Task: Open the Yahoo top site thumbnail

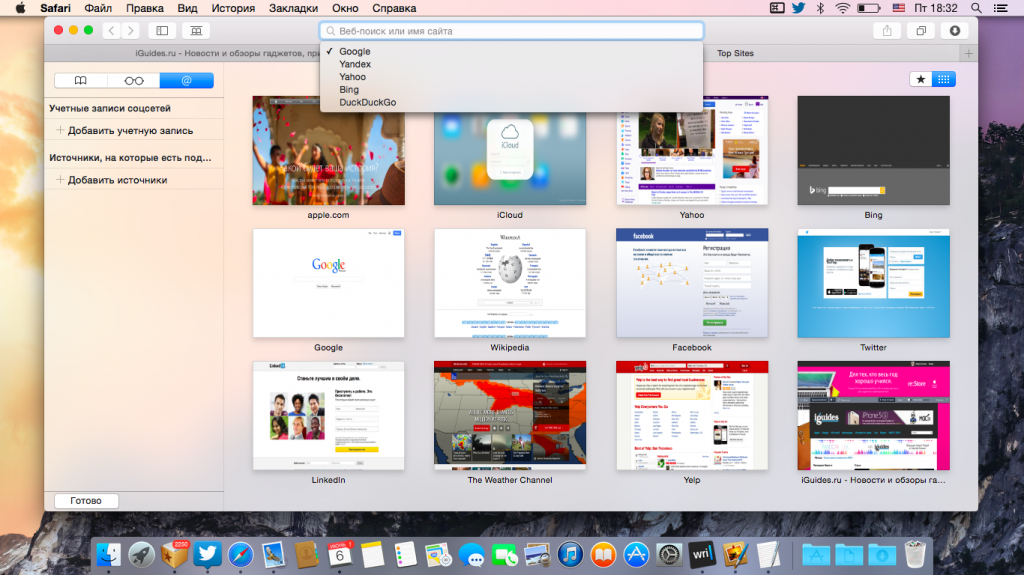Action: (692, 150)
